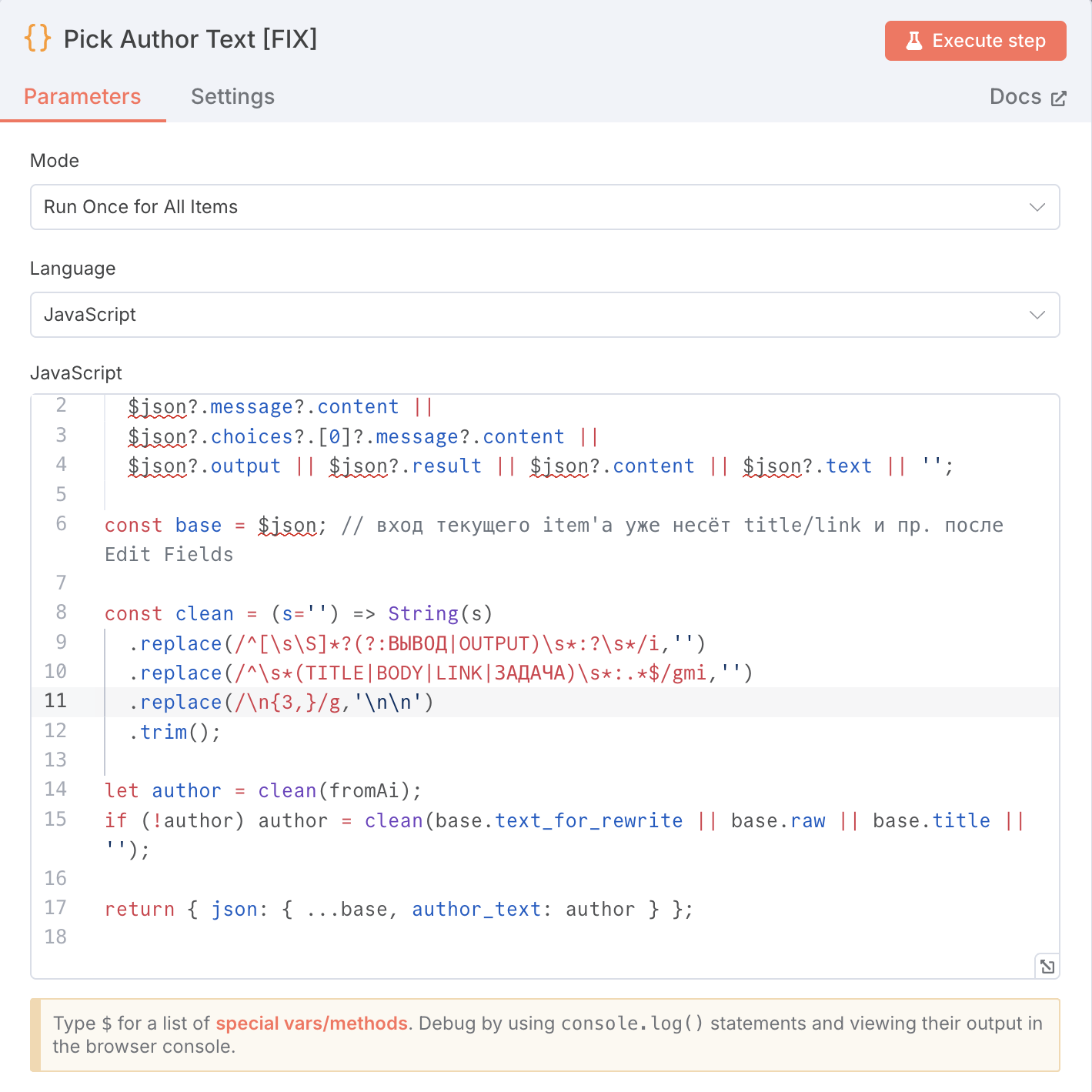Follow the special vars/methods link
This screenshot has height=1092, width=1092.
(x=311, y=1024)
